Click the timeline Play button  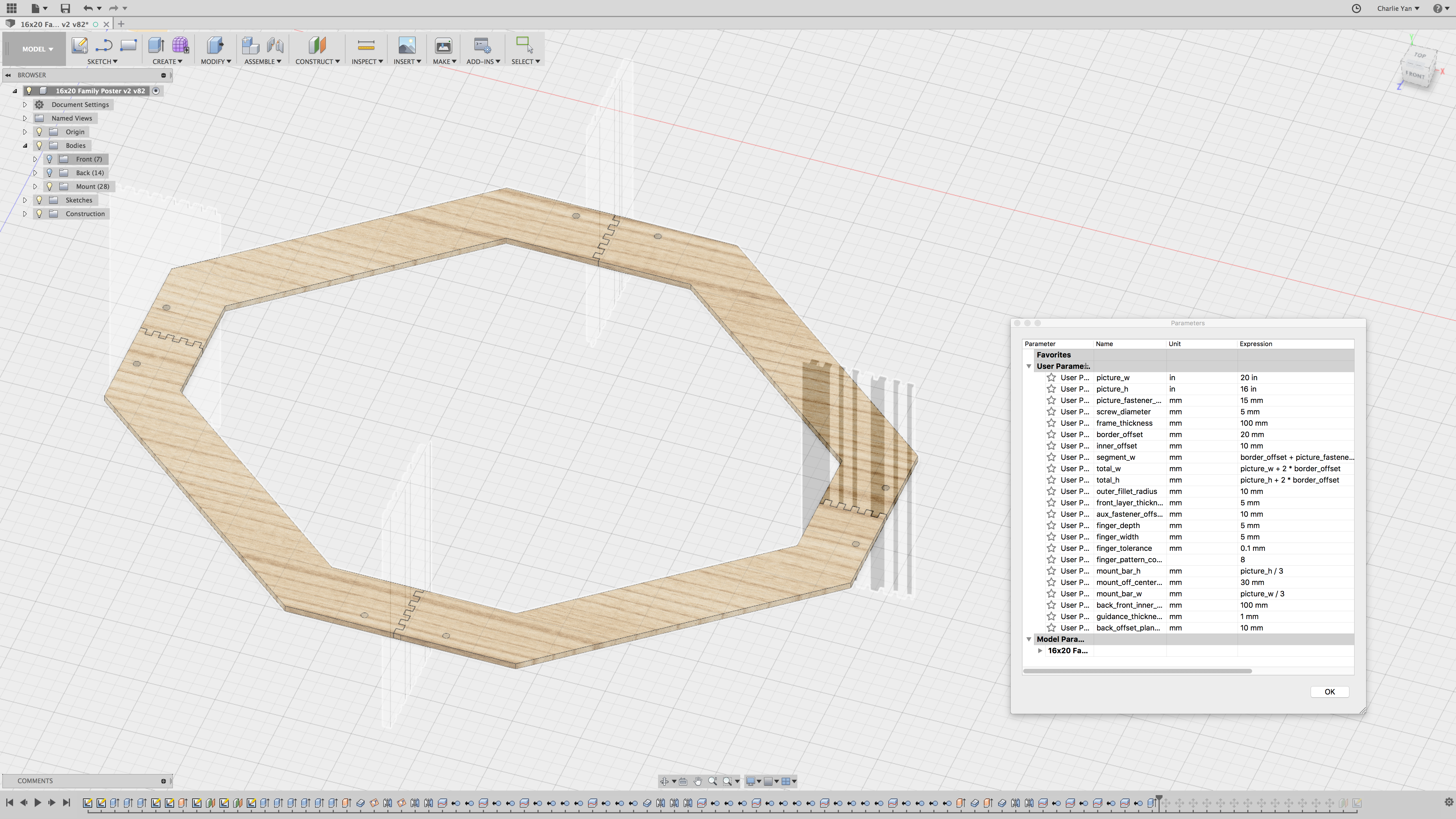click(x=37, y=802)
